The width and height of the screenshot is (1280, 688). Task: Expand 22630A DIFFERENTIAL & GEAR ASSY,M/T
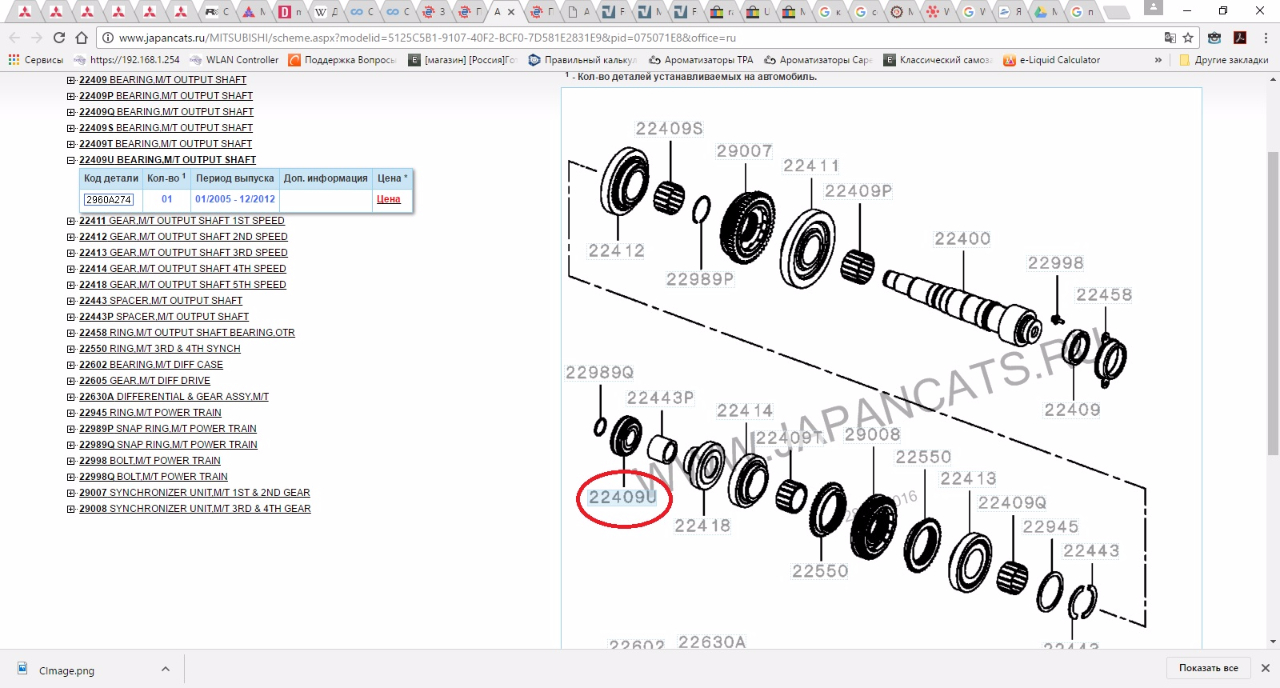[71, 397]
